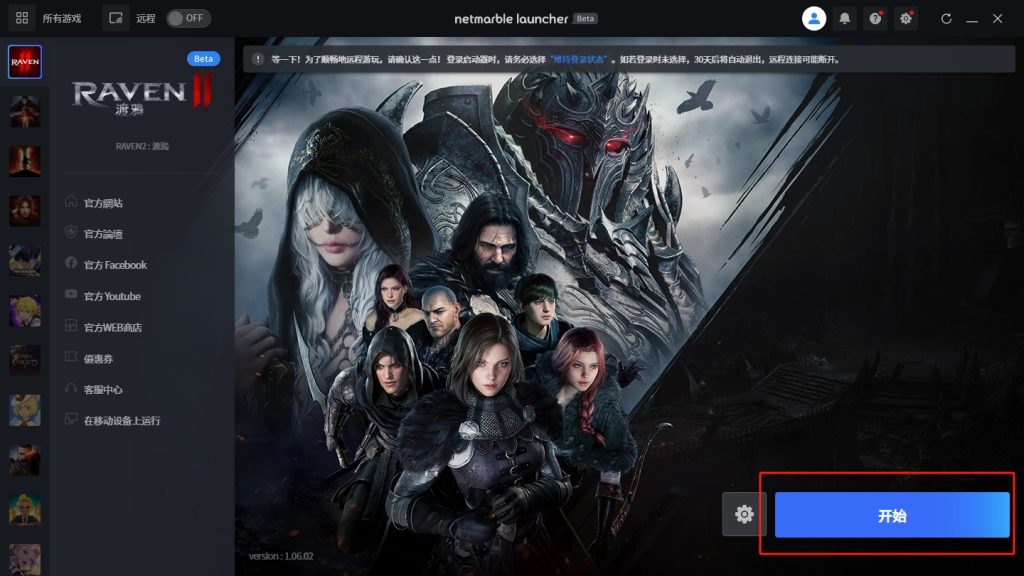
Task: Open launcher settings gear in title bar
Action: click(906, 18)
